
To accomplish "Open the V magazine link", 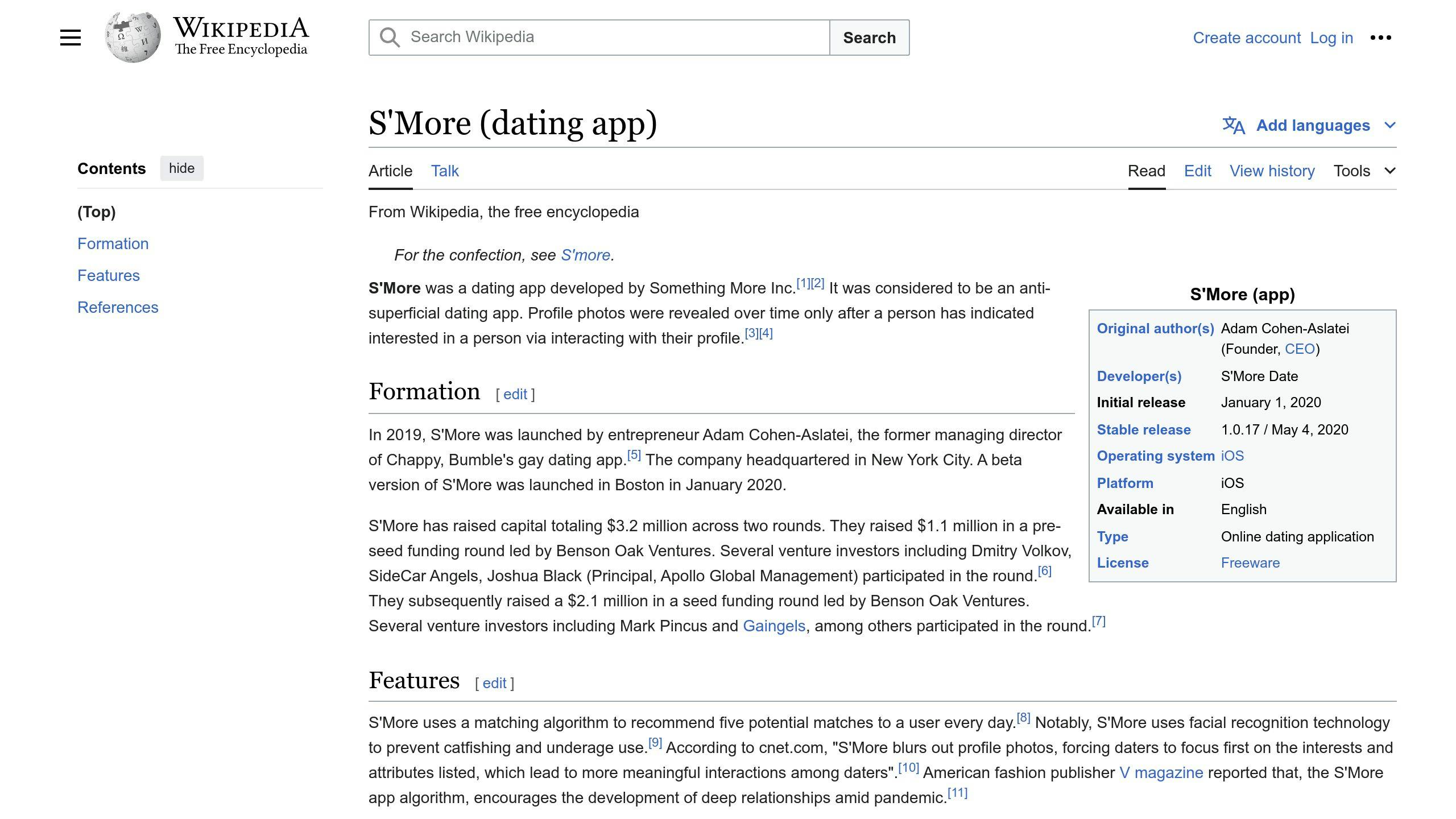I will pyautogui.click(x=1161, y=772).
